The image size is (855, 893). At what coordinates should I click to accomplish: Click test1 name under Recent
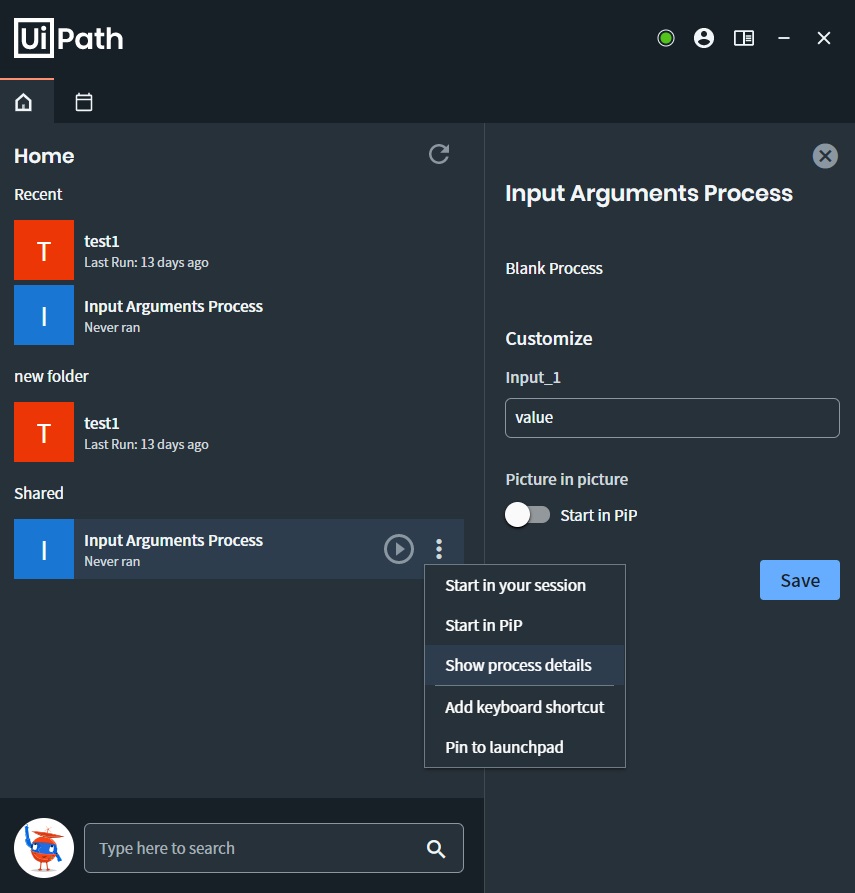101,241
